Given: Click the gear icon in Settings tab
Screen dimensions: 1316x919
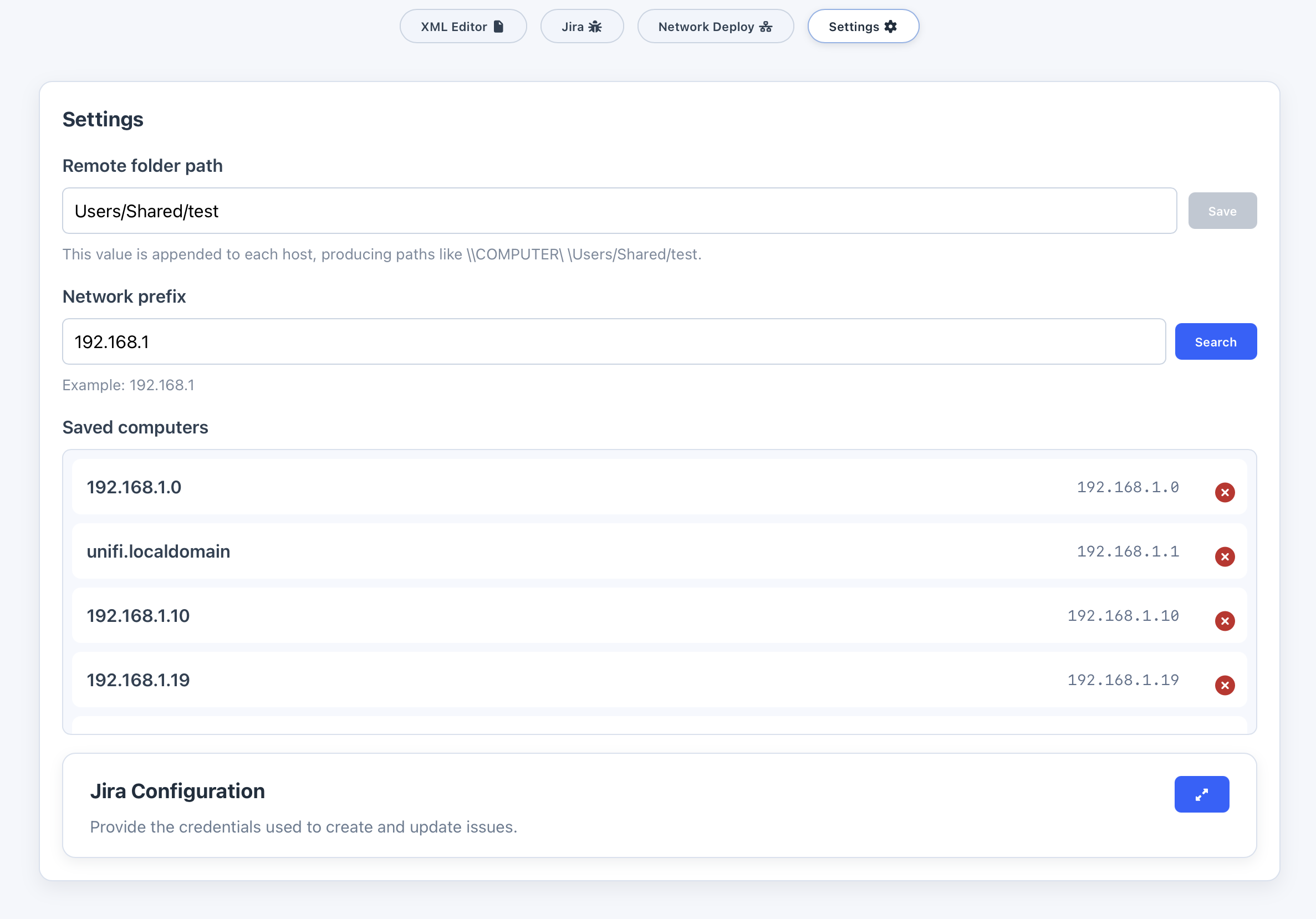Looking at the screenshot, I should click(x=890, y=27).
